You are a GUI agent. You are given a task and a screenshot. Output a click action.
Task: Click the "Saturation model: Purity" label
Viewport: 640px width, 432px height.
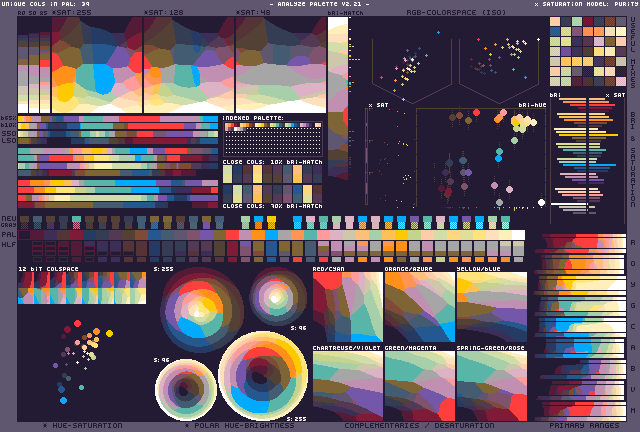click(587, 4)
